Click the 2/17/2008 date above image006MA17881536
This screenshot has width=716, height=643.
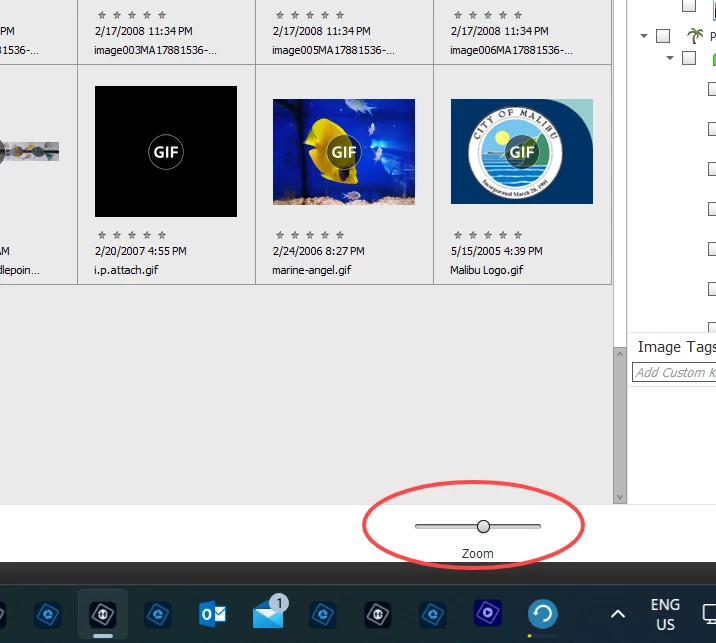click(x=500, y=31)
